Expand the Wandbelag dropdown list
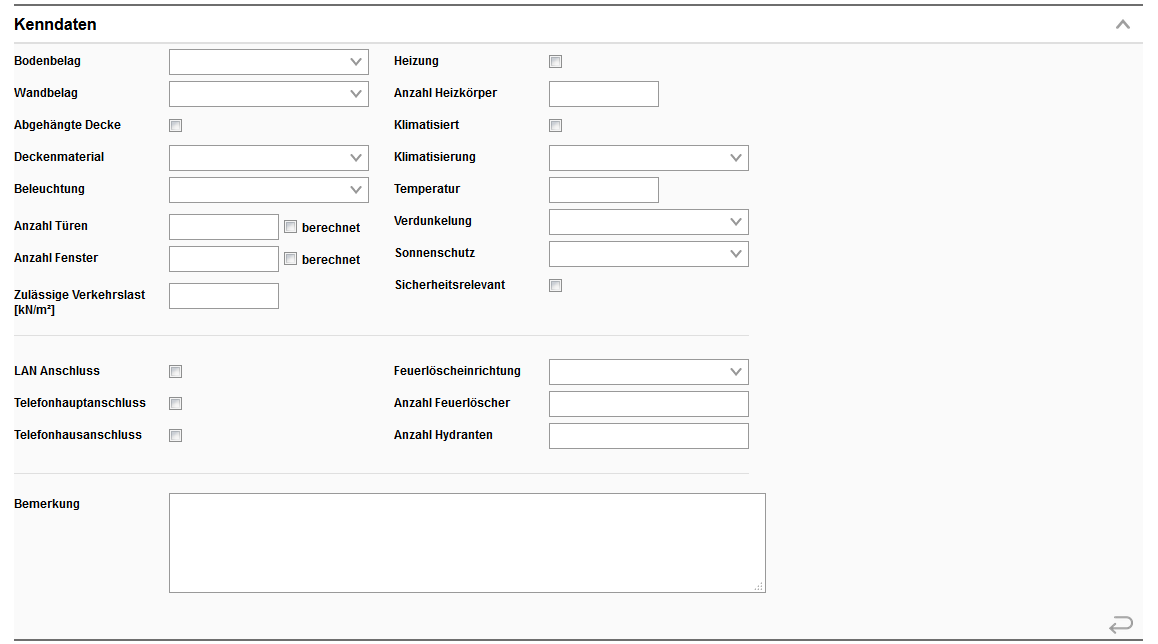This screenshot has width=1158, height=644. [x=269, y=94]
